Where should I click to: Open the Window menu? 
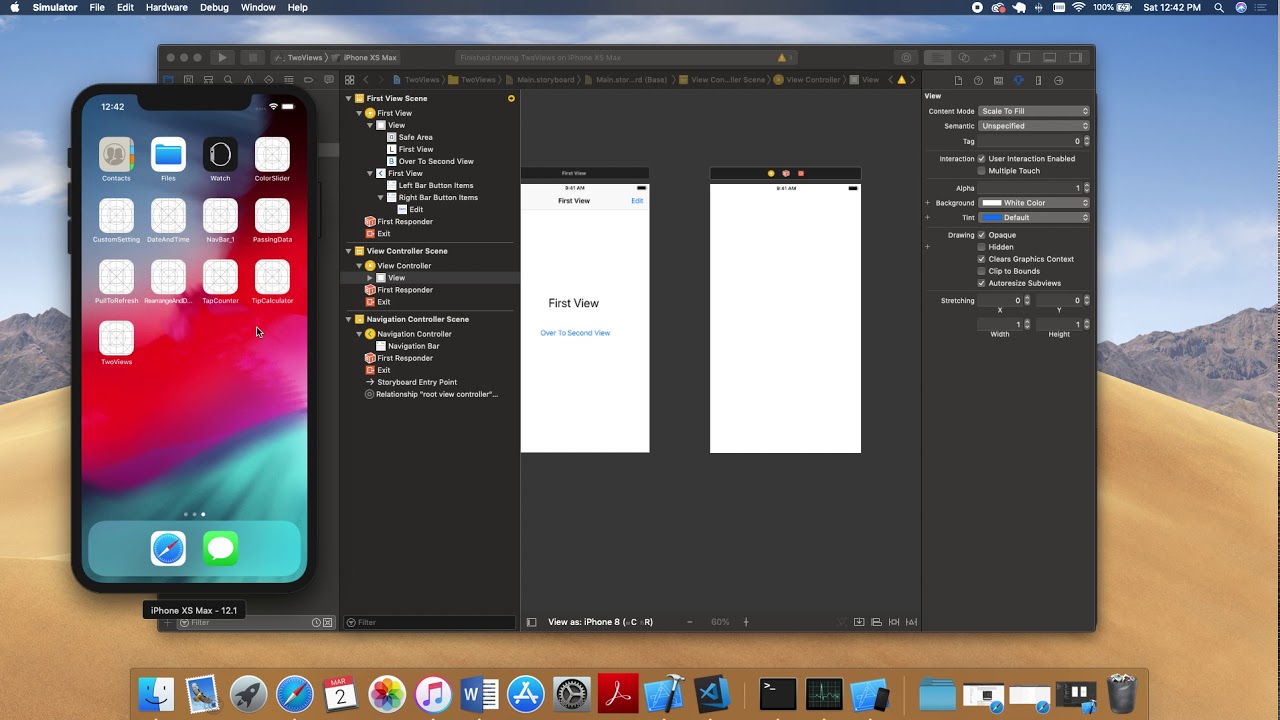click(x=258, y=7)
